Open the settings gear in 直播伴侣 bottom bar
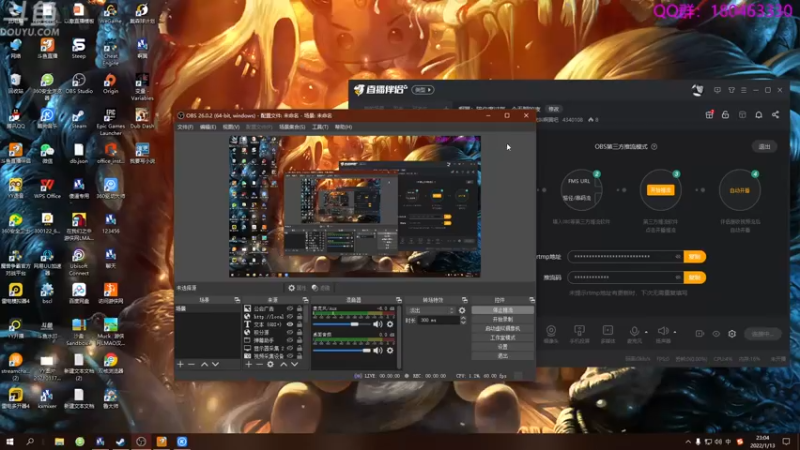The width and height of the screenshot is (800, 450). click(732, 334)
